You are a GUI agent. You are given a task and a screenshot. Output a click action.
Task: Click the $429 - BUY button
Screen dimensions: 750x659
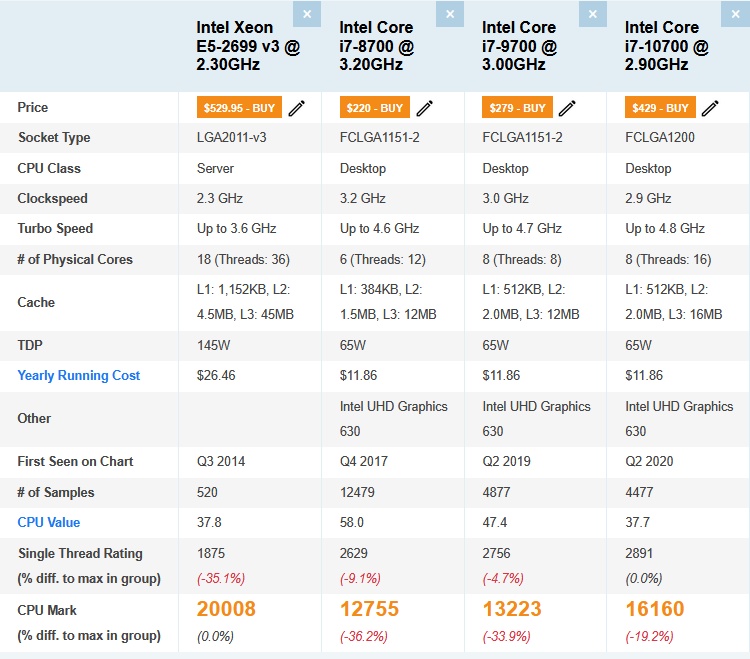click(660, 108)
